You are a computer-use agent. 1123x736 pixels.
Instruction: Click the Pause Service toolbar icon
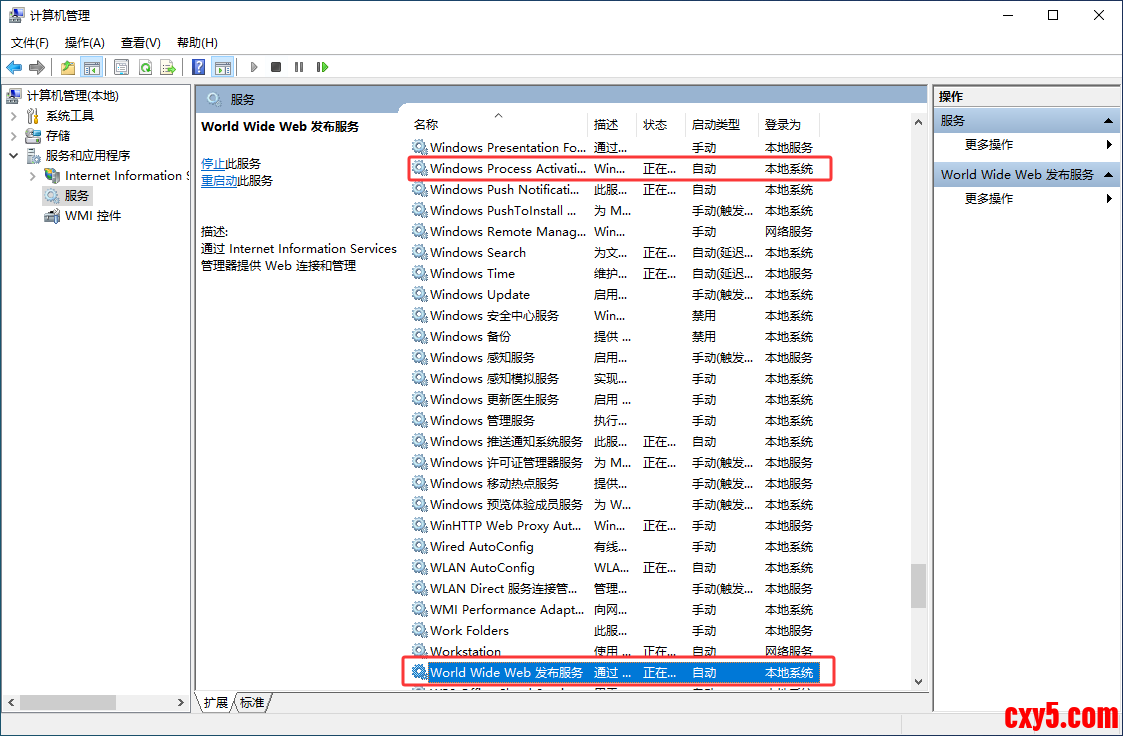(x=299, y=67)
